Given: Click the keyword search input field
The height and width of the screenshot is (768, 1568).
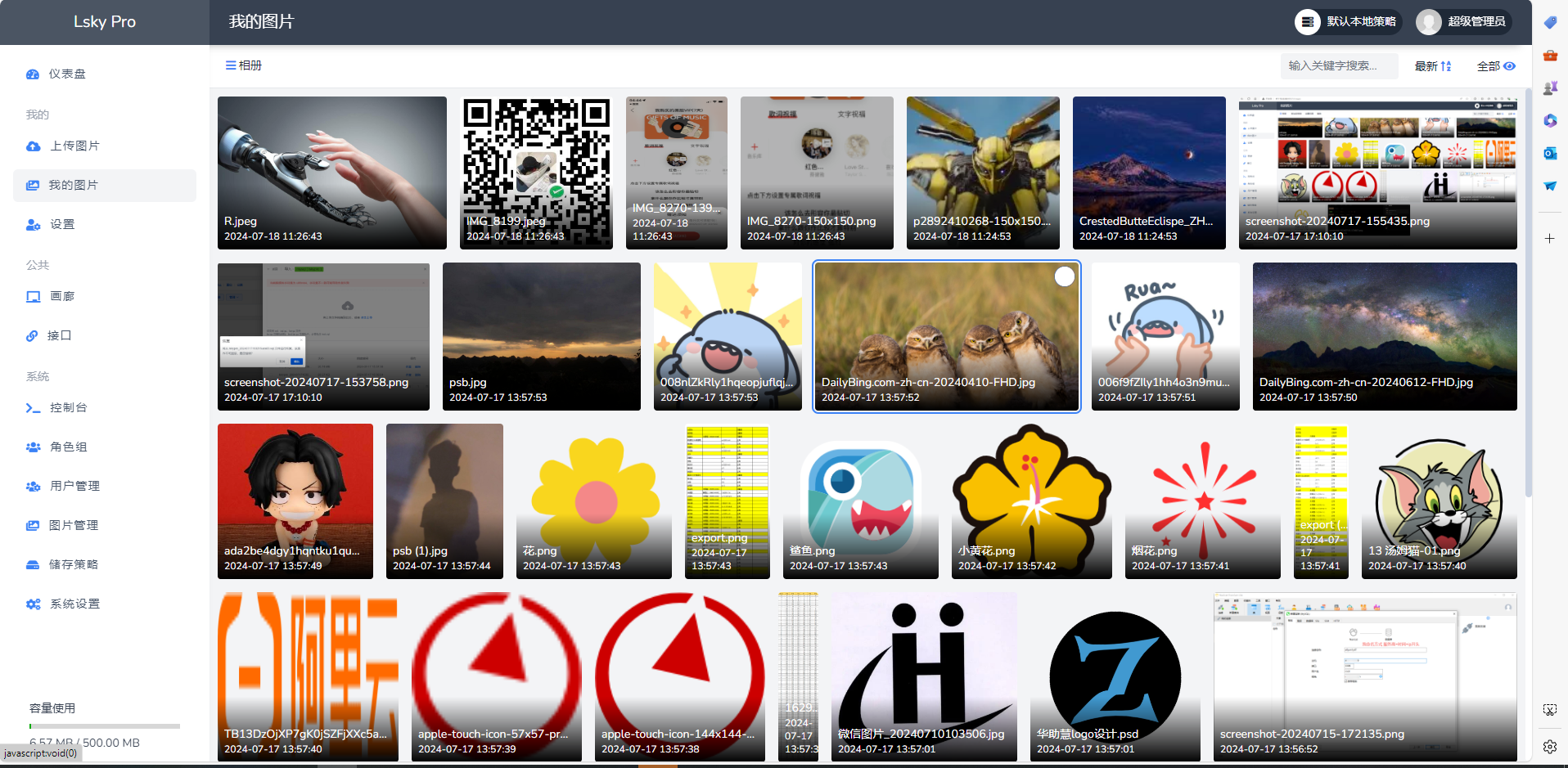Looking at the screenshot, I should point(1339,66).
